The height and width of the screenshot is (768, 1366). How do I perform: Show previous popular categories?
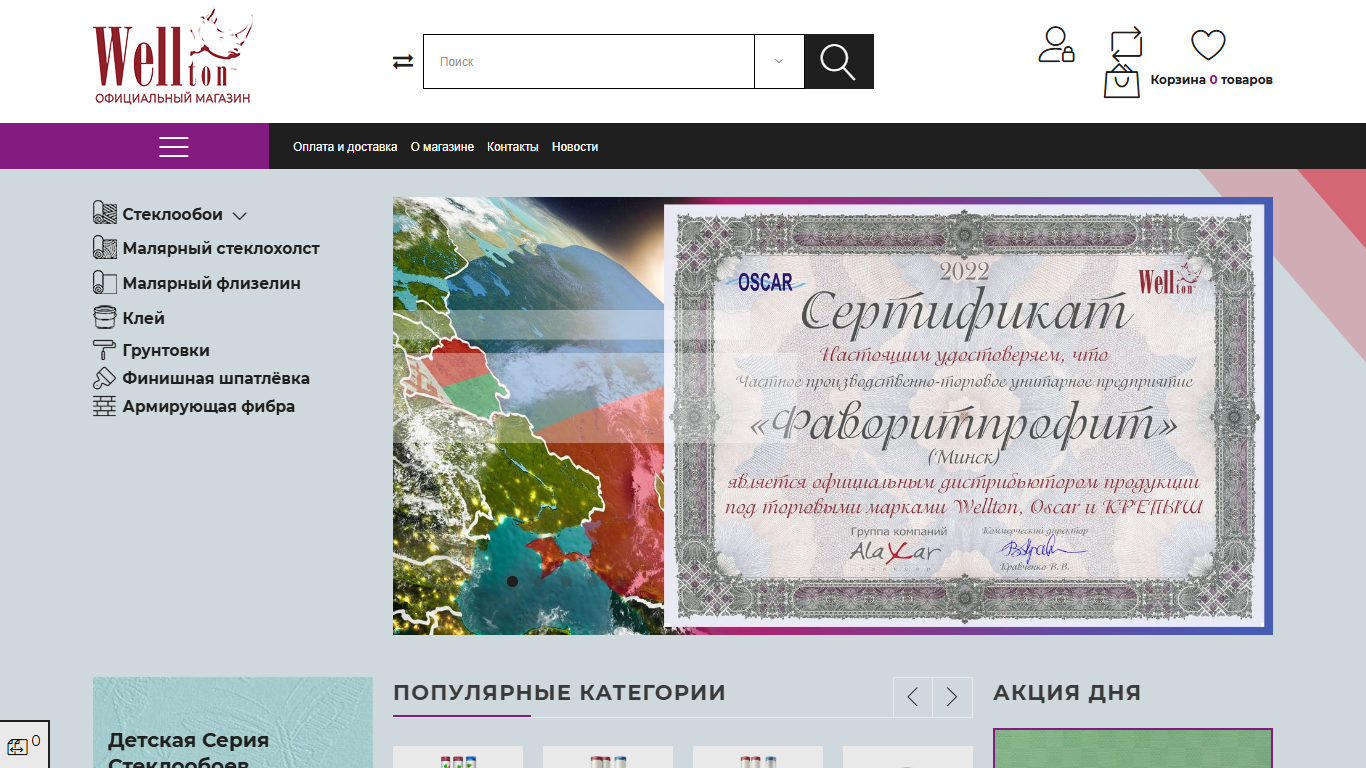913,697
